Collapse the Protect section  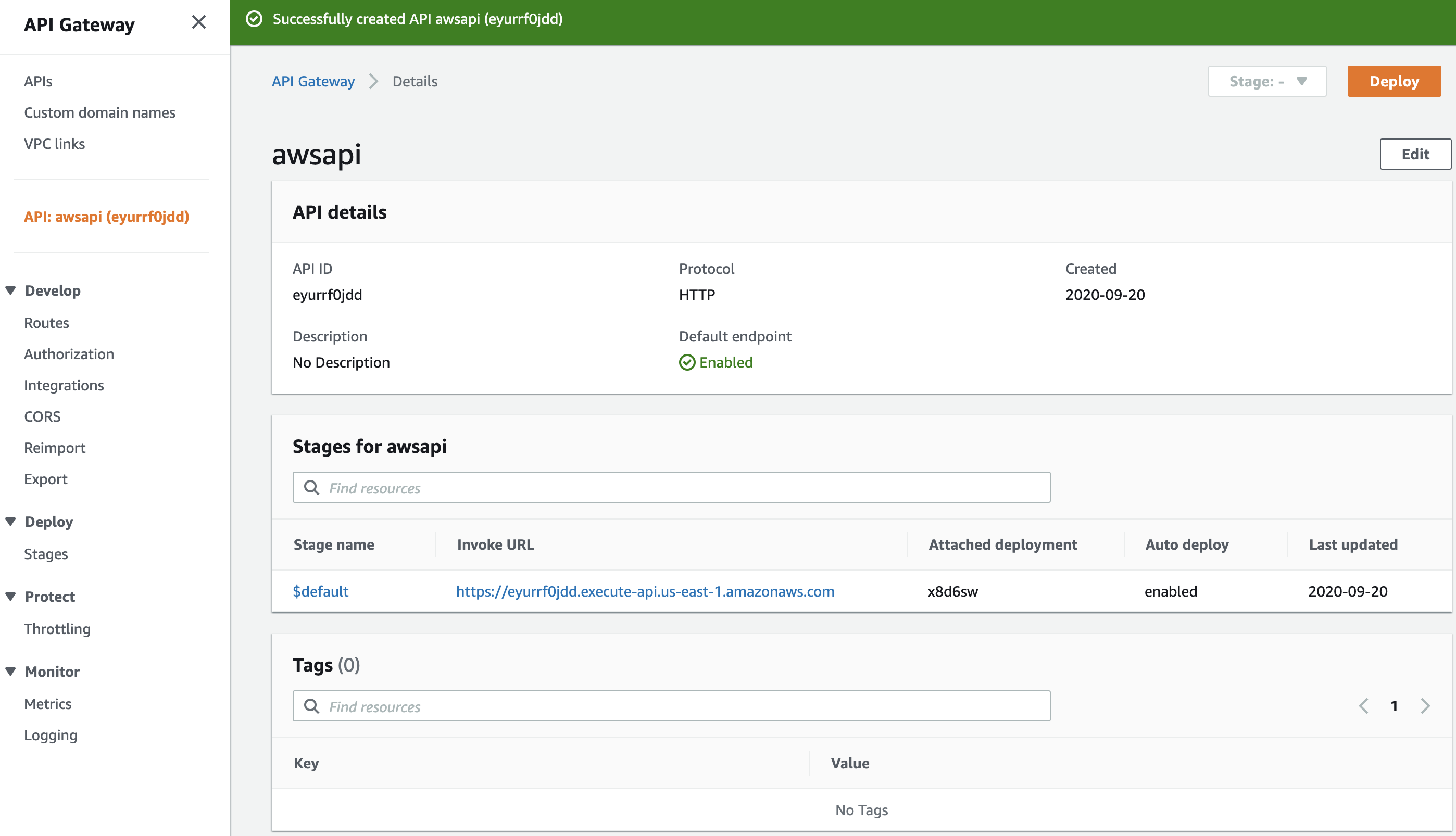pyautogui.click(x=11, y=597)
